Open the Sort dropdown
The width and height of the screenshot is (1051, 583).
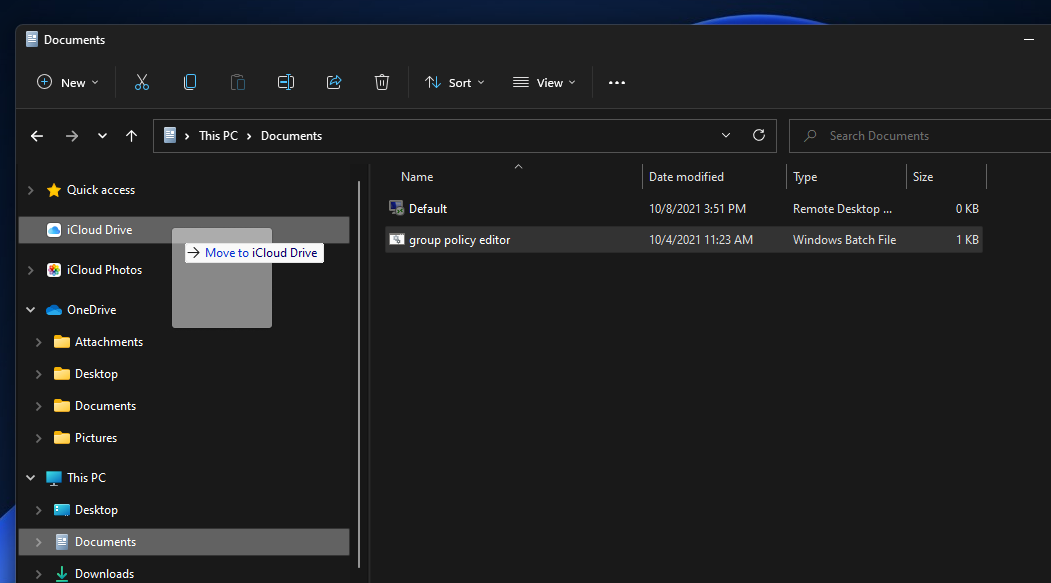(x=454, y=82)
